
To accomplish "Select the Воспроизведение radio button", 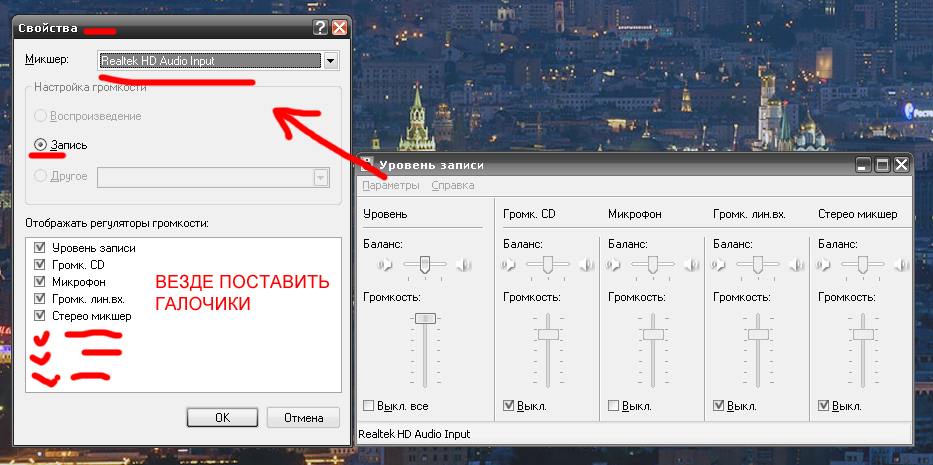I will coord(40,116).
